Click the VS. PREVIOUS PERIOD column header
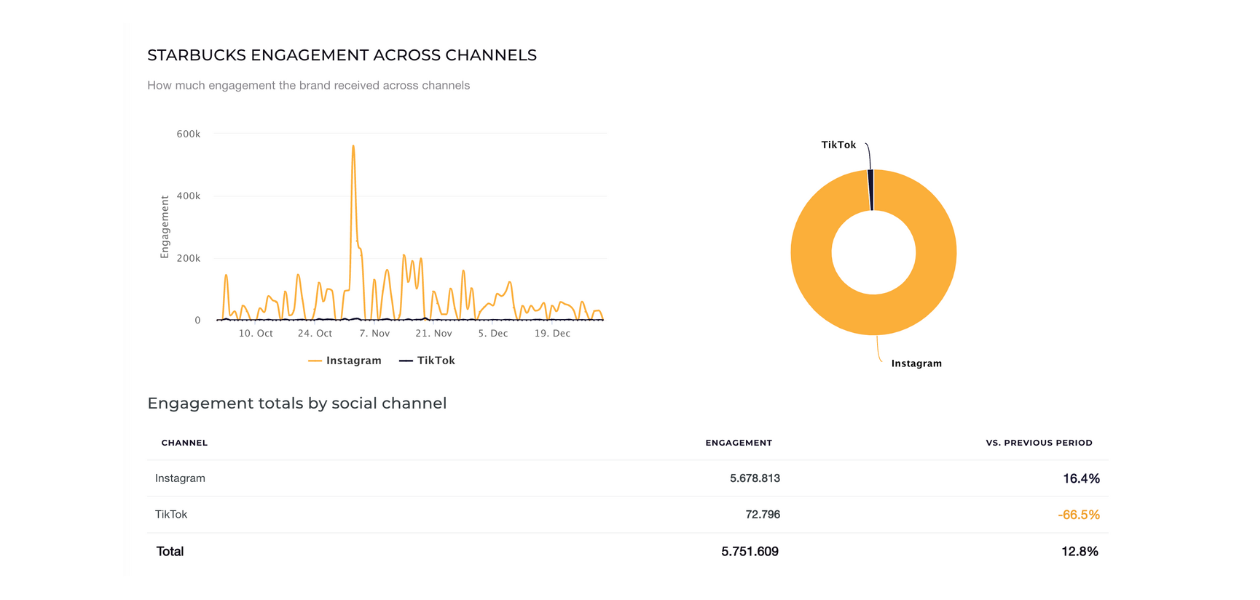The width and height of the screenshot is (1260, 600). point(1039,443)
